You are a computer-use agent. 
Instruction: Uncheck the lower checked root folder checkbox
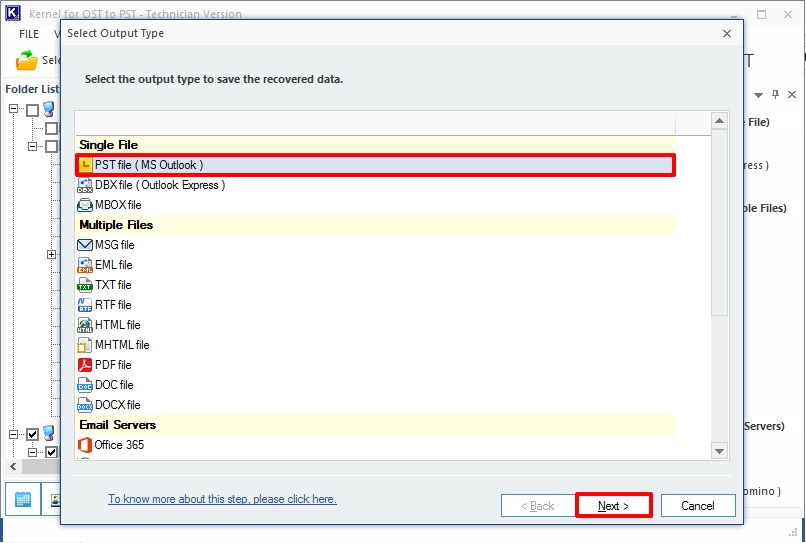33,434
